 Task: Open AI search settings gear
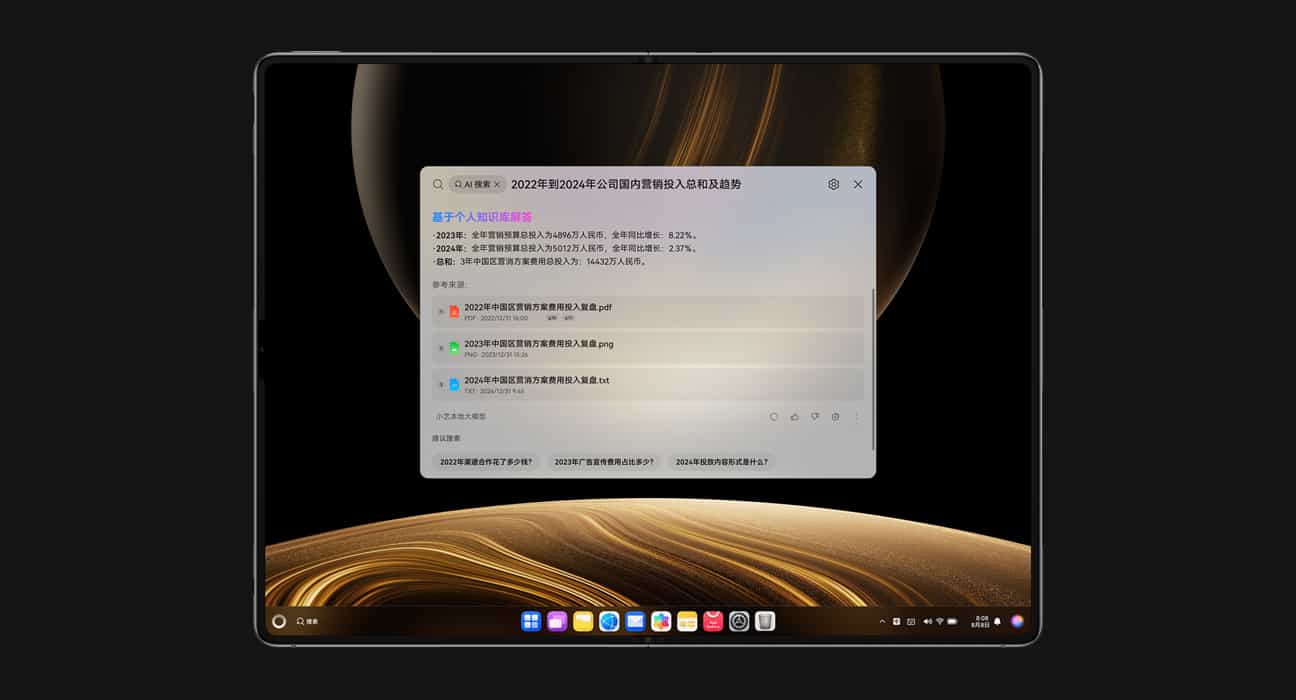pos(833,185)
